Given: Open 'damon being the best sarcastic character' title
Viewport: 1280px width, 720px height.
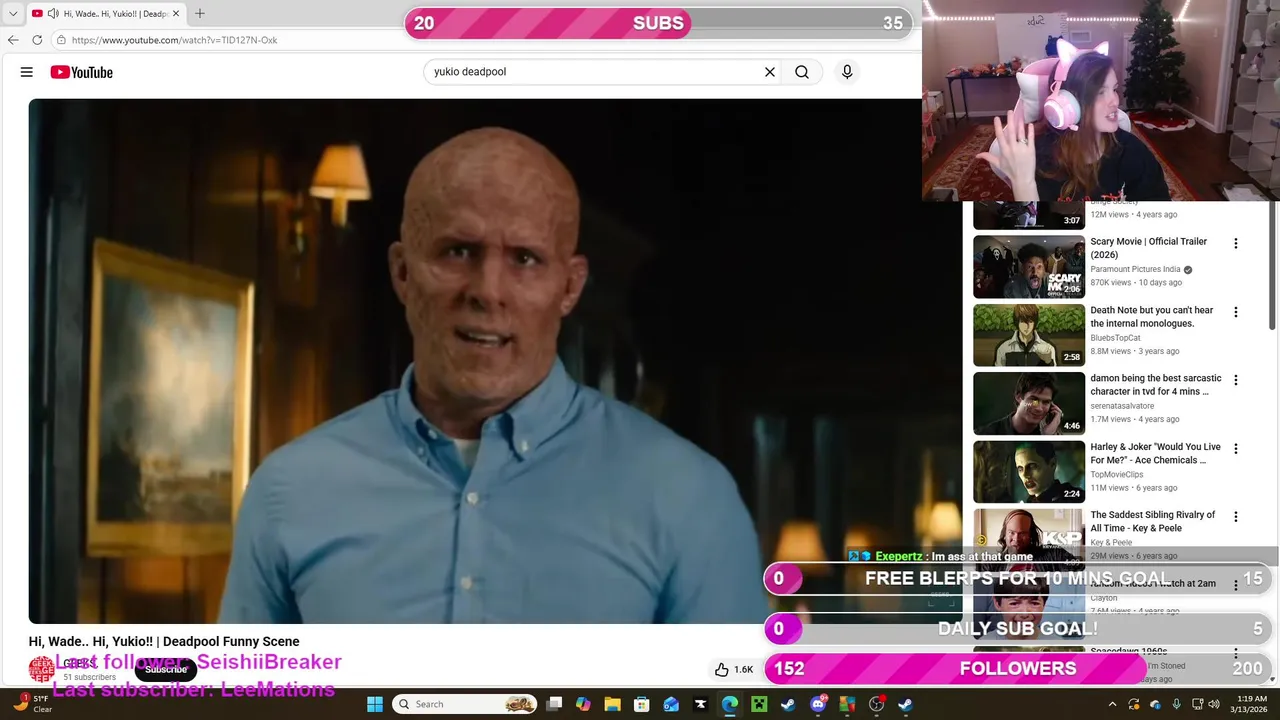Looking at the screenshot, I should (1156, 385).
